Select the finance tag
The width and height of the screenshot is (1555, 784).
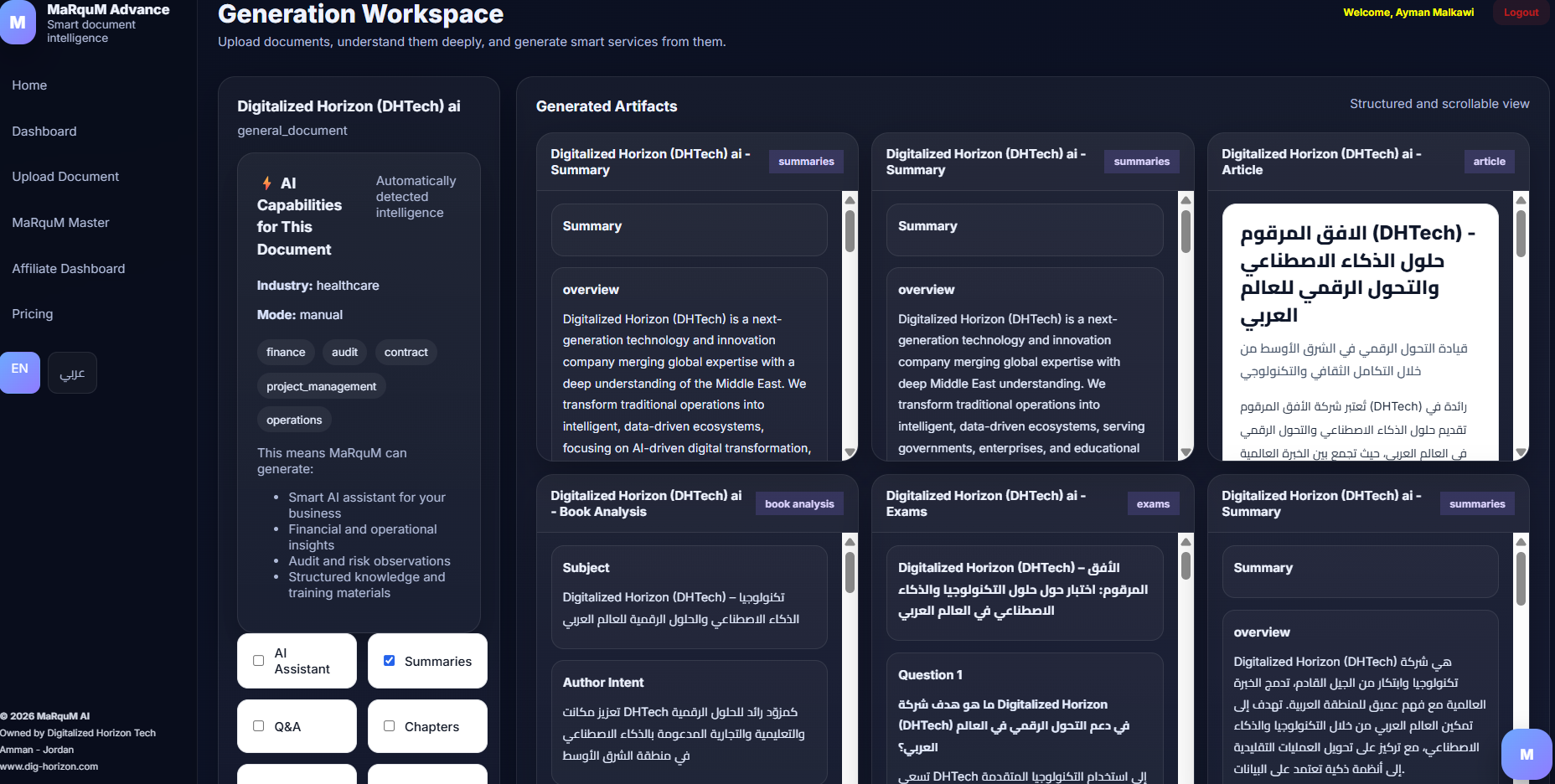click(x=286, y=353)
